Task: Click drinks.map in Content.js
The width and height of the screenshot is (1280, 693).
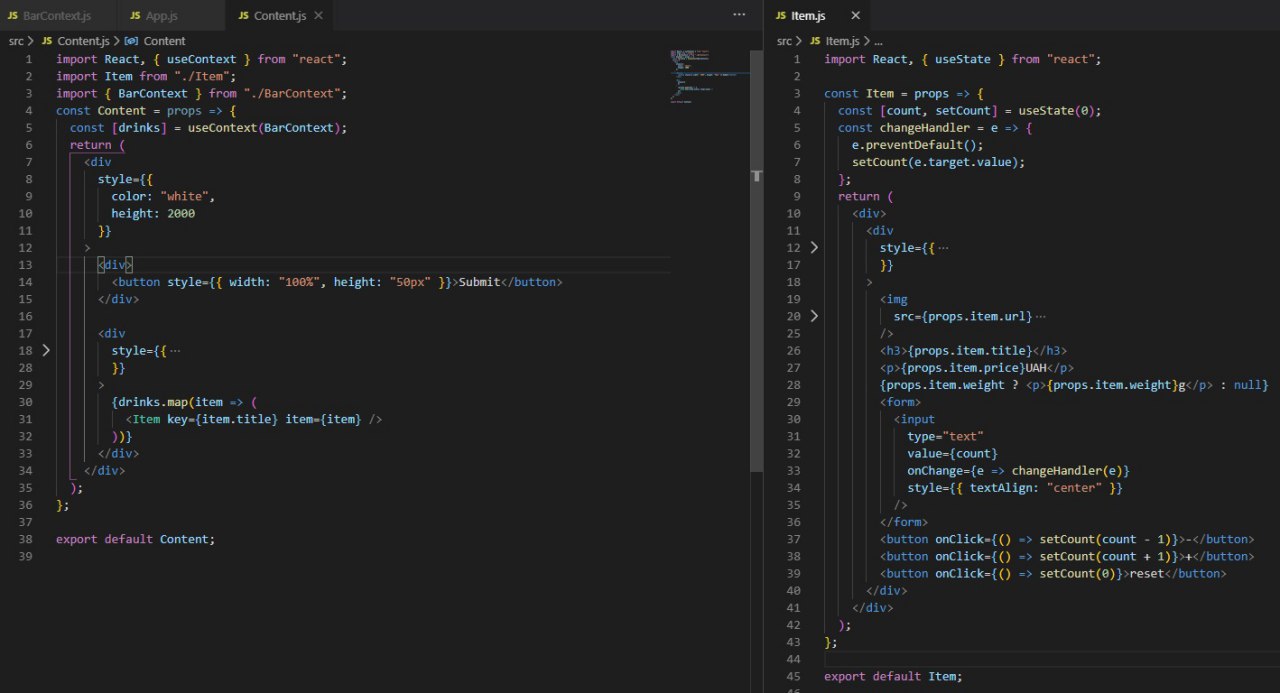Action: pyautogui.click(x=153, y=402)
